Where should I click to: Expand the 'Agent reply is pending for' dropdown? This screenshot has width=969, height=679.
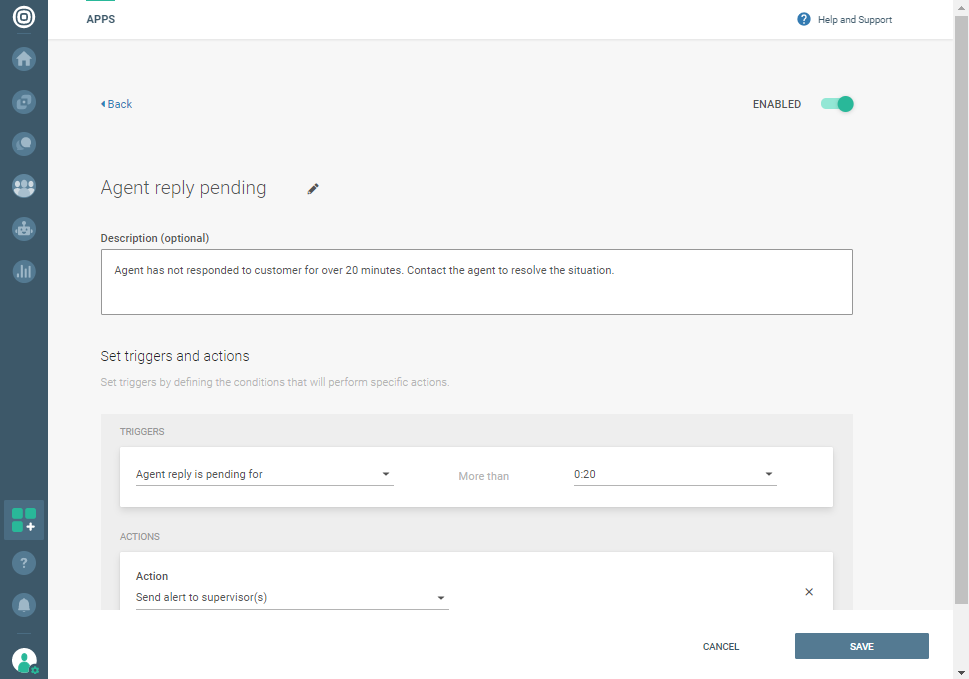(x=264, y=475)
